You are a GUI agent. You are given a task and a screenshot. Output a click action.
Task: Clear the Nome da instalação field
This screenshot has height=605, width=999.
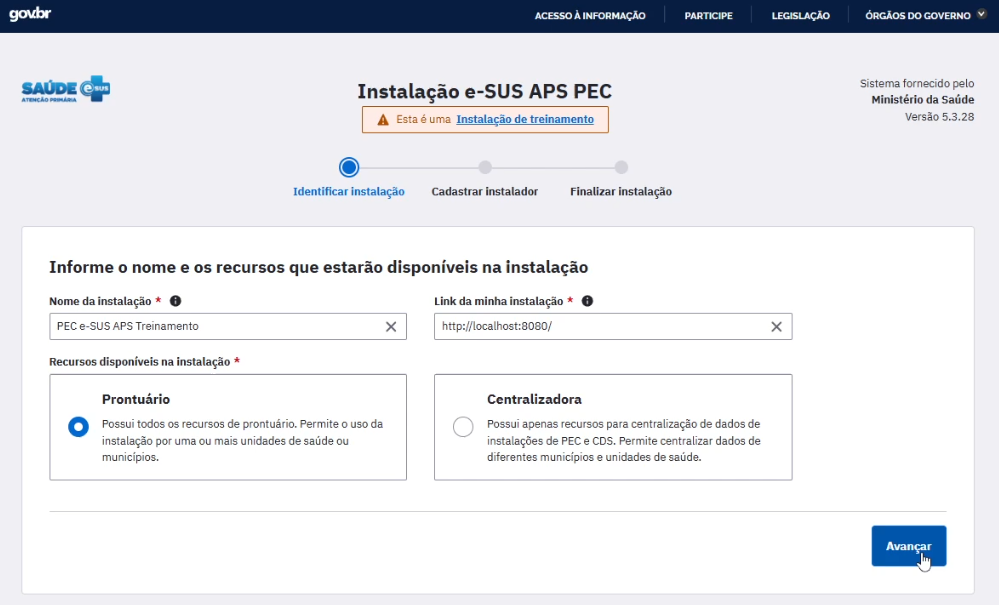(x=391, y=327)
